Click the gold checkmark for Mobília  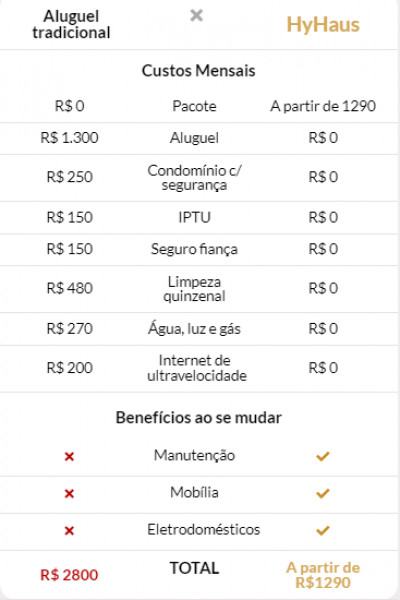coord(323,493)
